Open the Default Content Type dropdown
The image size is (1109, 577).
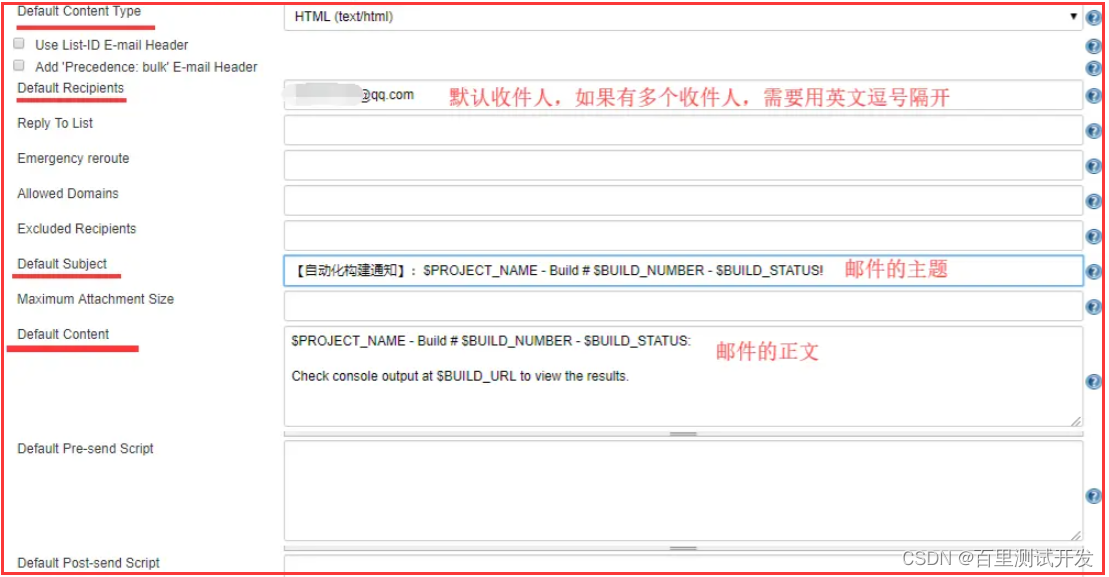tap(683, 16)
